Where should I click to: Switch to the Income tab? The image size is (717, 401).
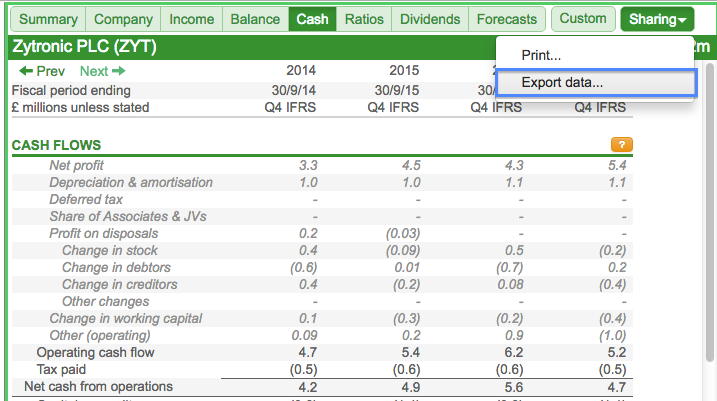coord(192,19)
